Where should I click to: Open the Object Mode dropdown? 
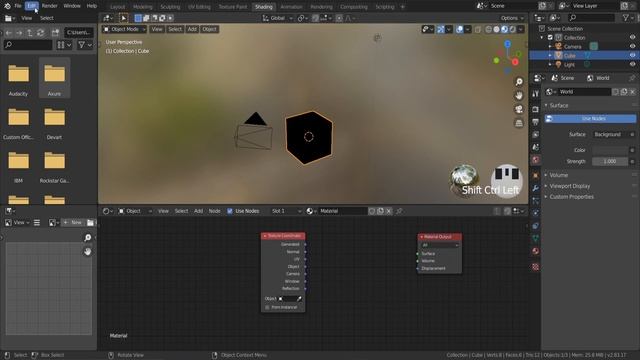pyautogui.click(x=124, y=29)
